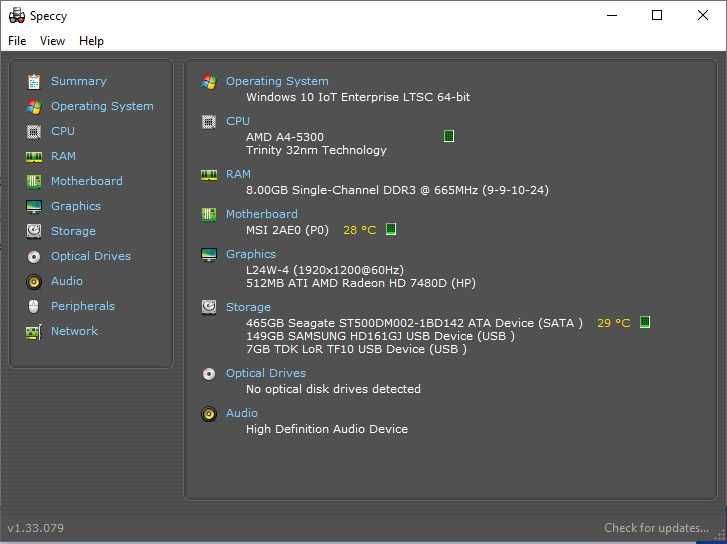Select Operating System in the sidebar list
The image size is (727, 544).
(x=102, y=106)
